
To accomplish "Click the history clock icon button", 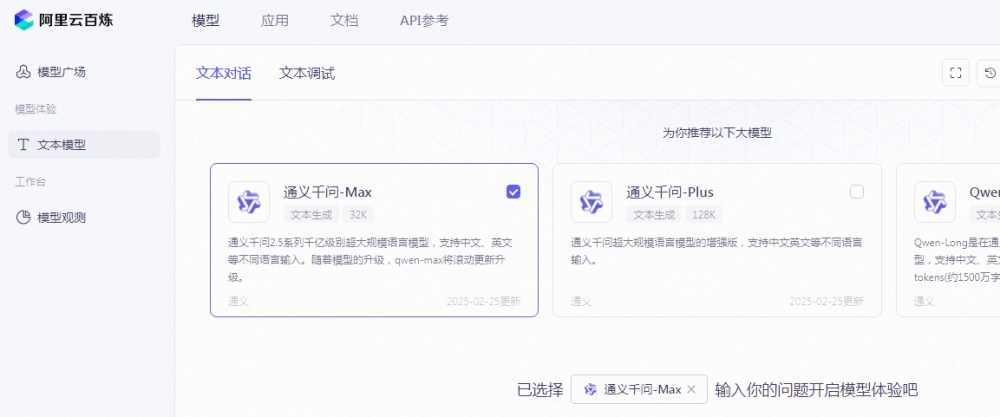I will 990,73.
